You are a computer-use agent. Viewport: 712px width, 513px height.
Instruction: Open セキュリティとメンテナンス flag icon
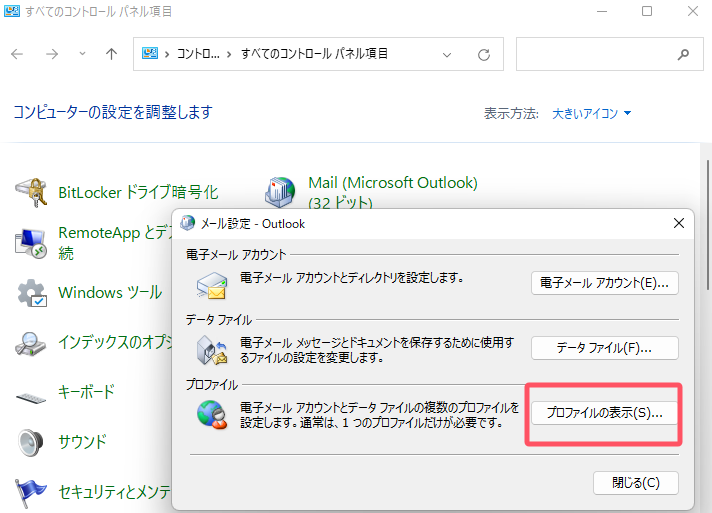(30, 493)
